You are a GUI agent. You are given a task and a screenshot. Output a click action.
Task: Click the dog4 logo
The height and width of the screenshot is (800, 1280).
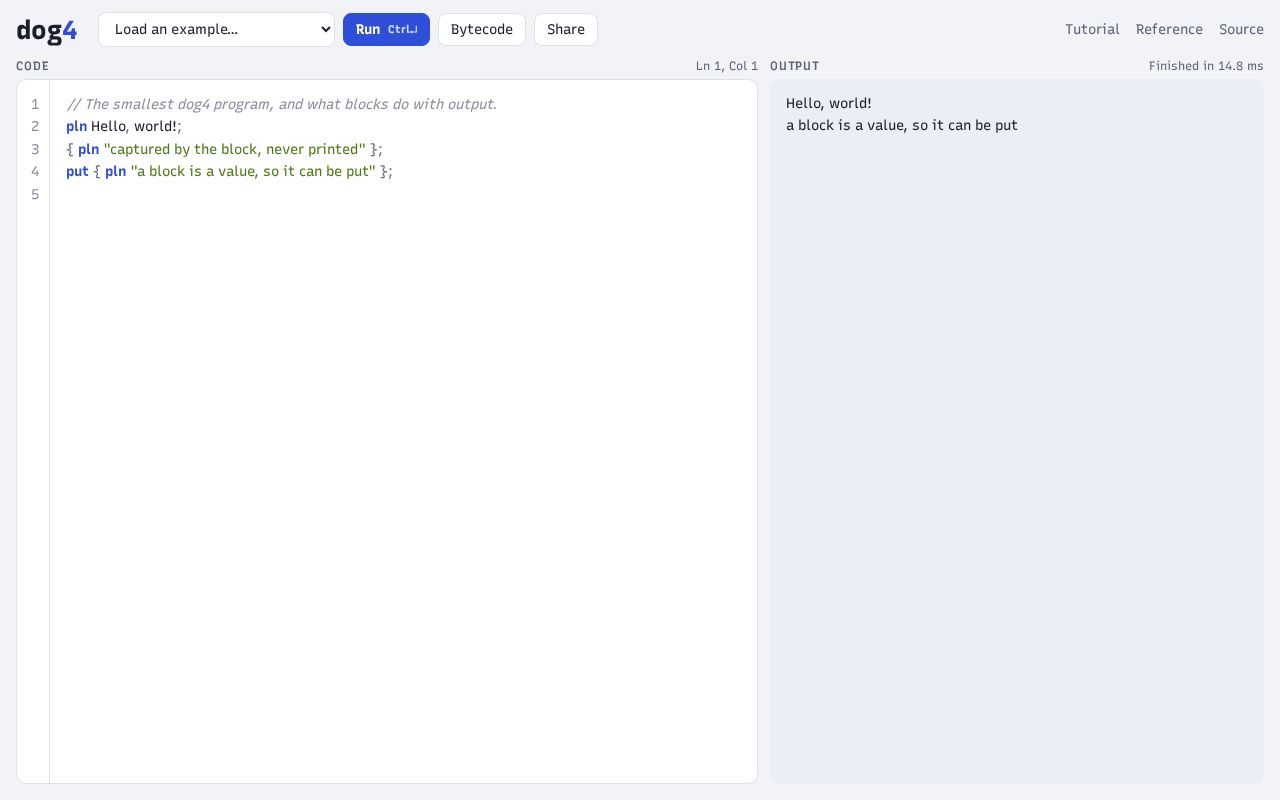coord(47,30)
